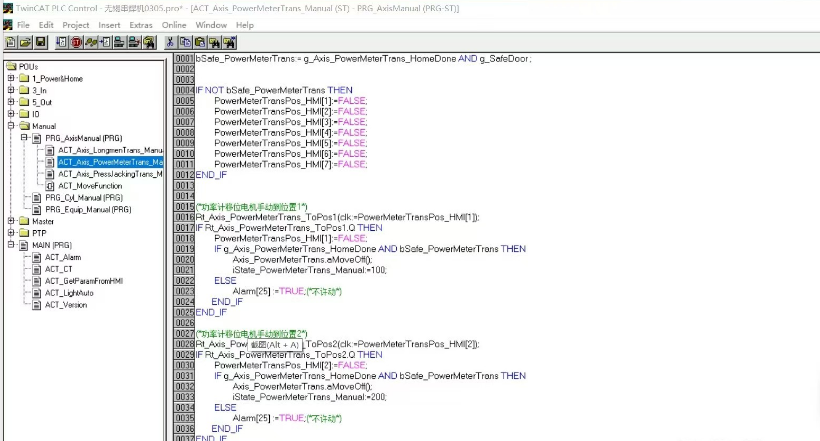Viewport: 820px width, 441px height.
Task: Save project with the floppy disk icon
Action: 40,42
